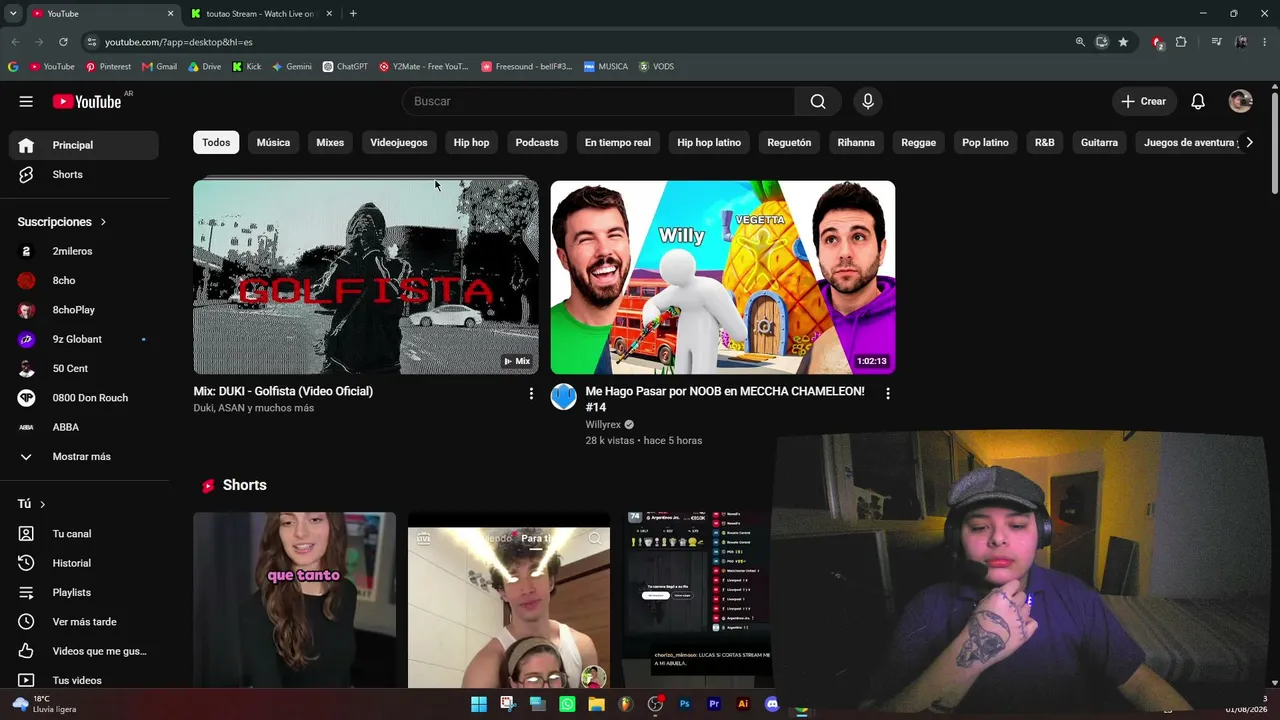1280x720 pixels.
Task: Expand Mostrar más in subscriptions
Action: [x=84, y=457]
